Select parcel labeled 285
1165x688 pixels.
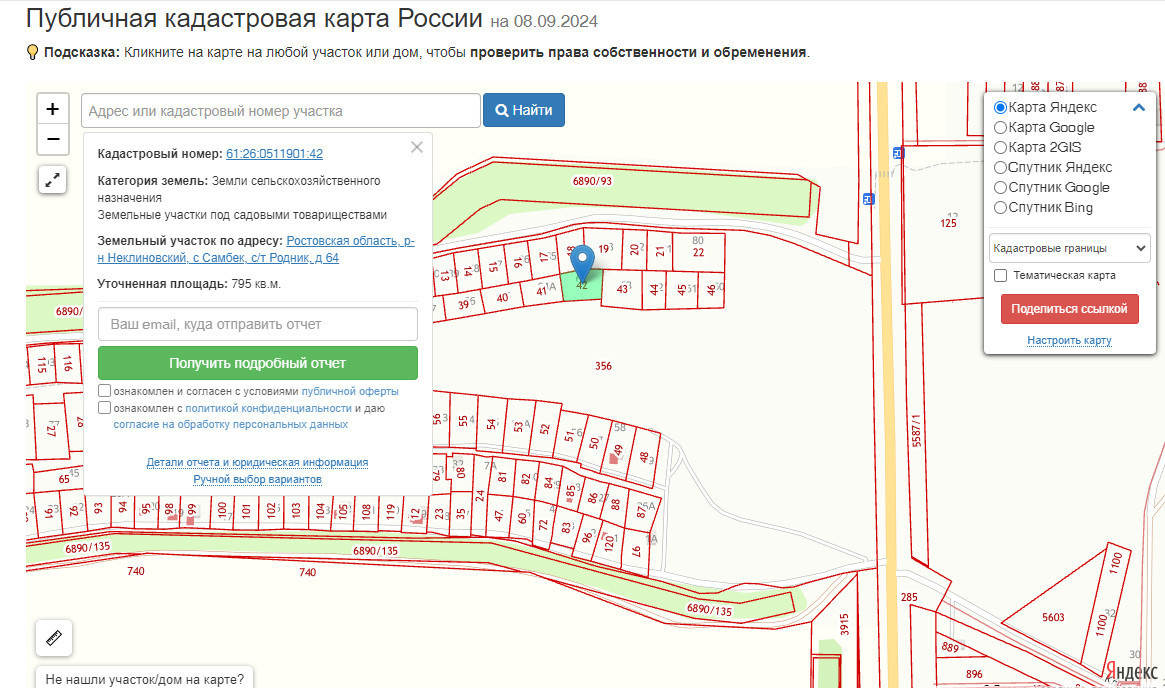909,597
